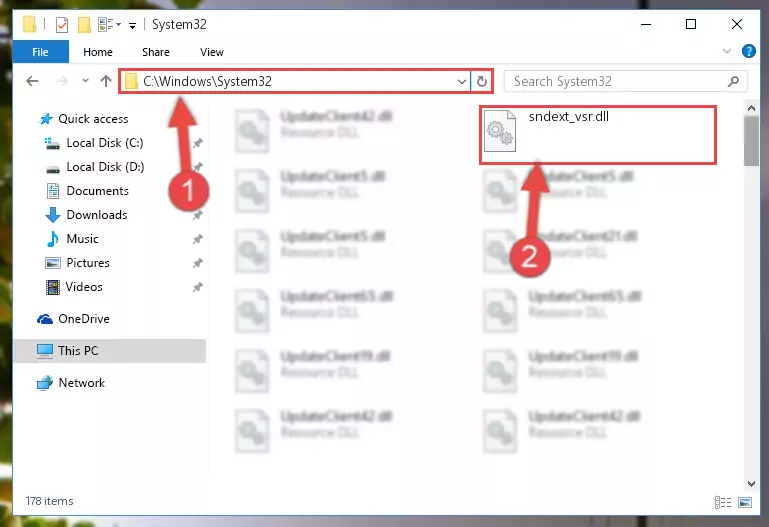Viewport: 769px width, 527px height.
Task: Click the pin icon beside Pictures
Action: pyautogui.click(x=197, y=263)
